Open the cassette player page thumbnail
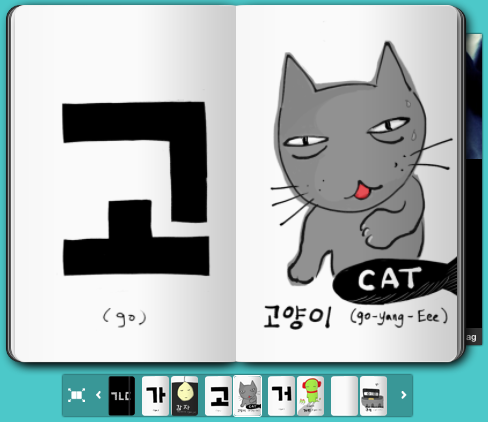This screenshot has width=488, height=422. 373,396
